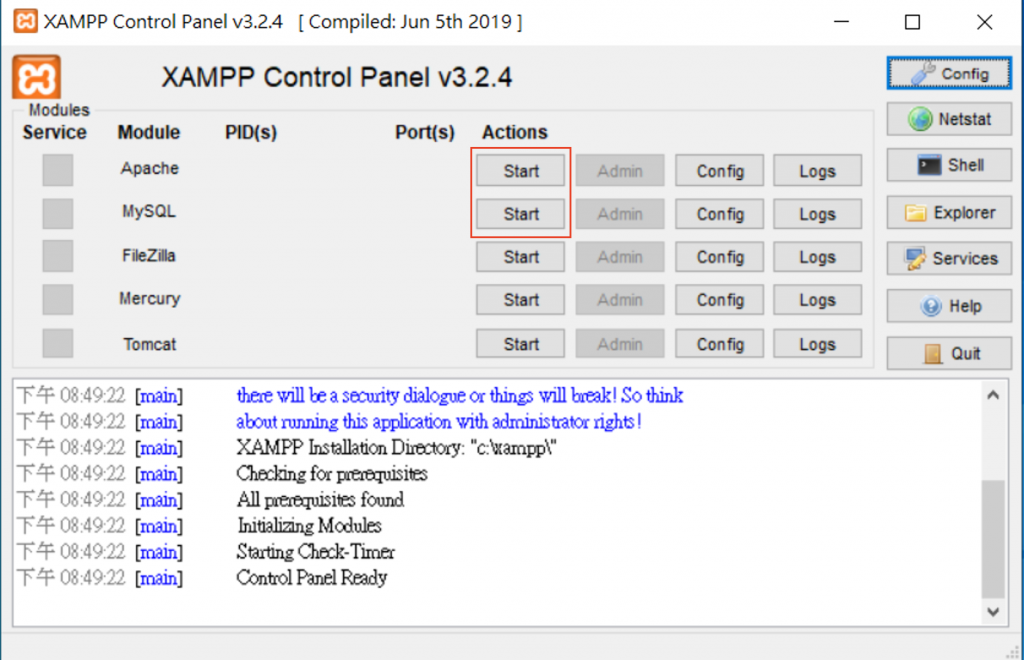Click the Tomcat module name

[x=150, y=344]
